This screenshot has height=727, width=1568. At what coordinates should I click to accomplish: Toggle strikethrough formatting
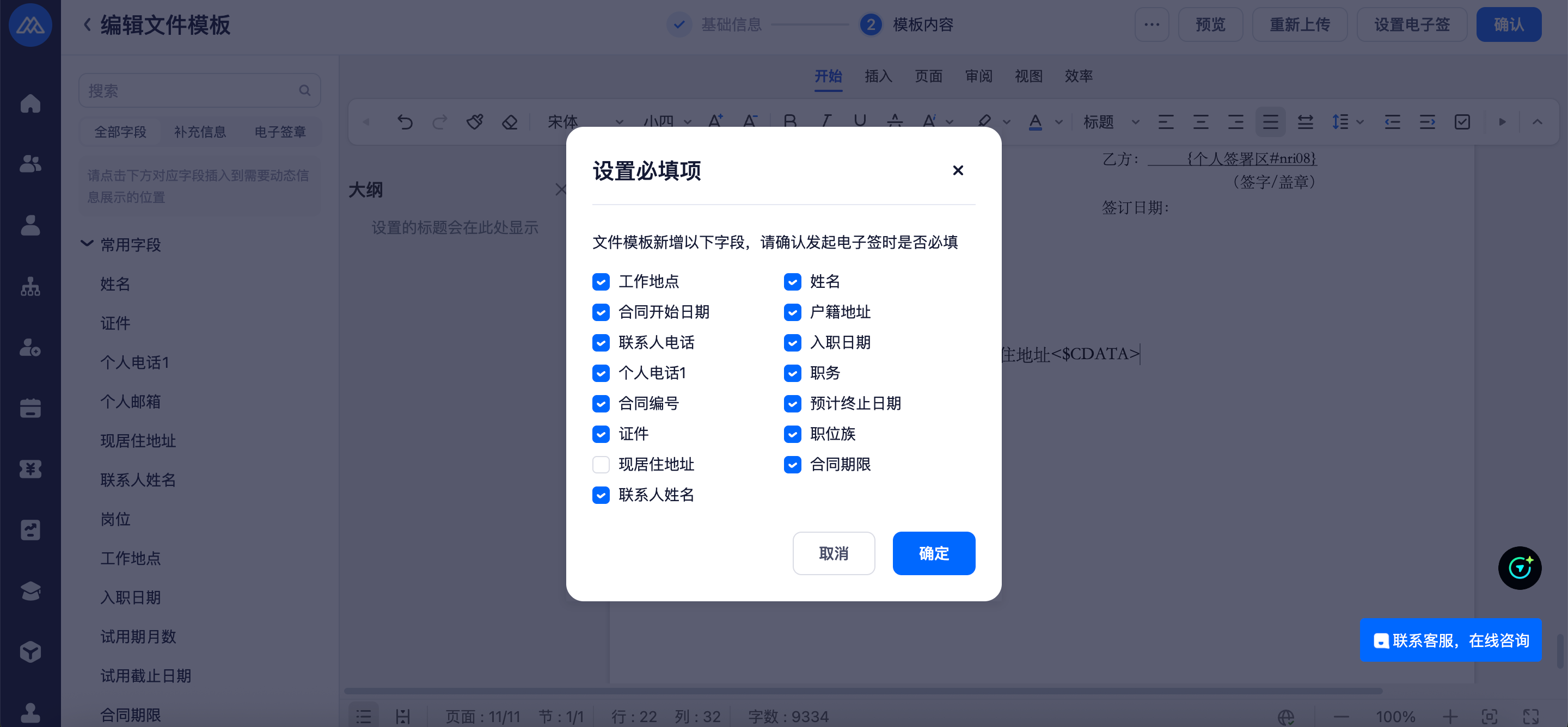click(x=895, y=122)
